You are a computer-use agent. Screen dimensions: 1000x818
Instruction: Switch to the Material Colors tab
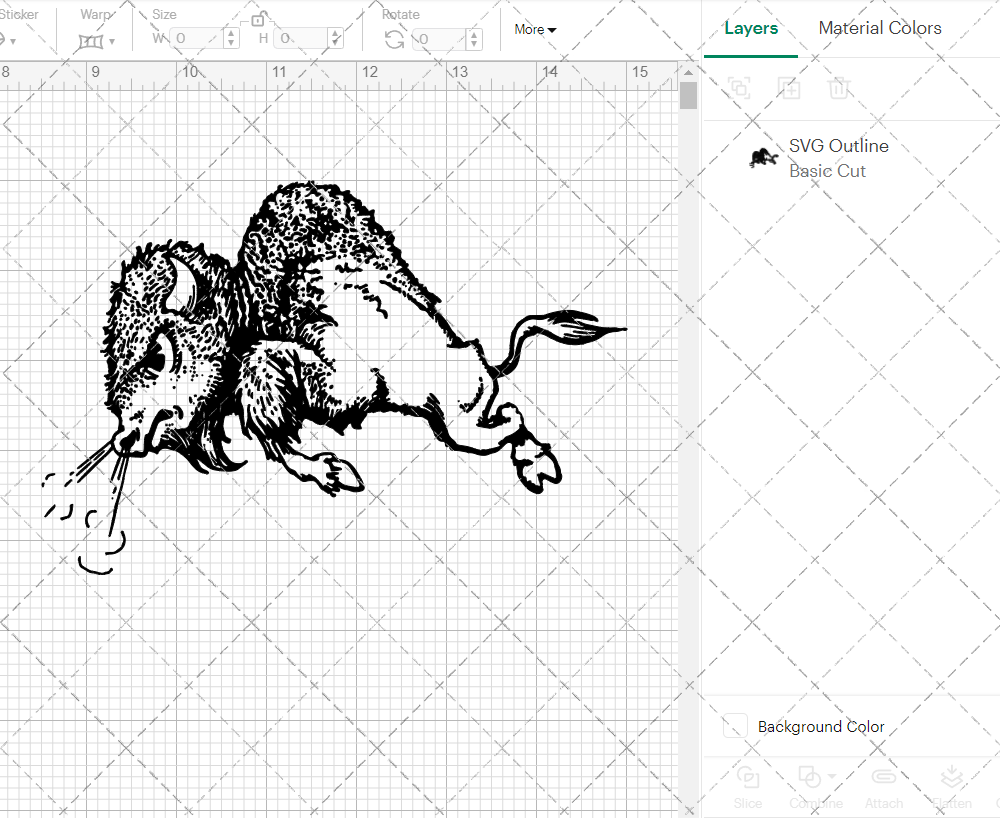tap(879, 28)
